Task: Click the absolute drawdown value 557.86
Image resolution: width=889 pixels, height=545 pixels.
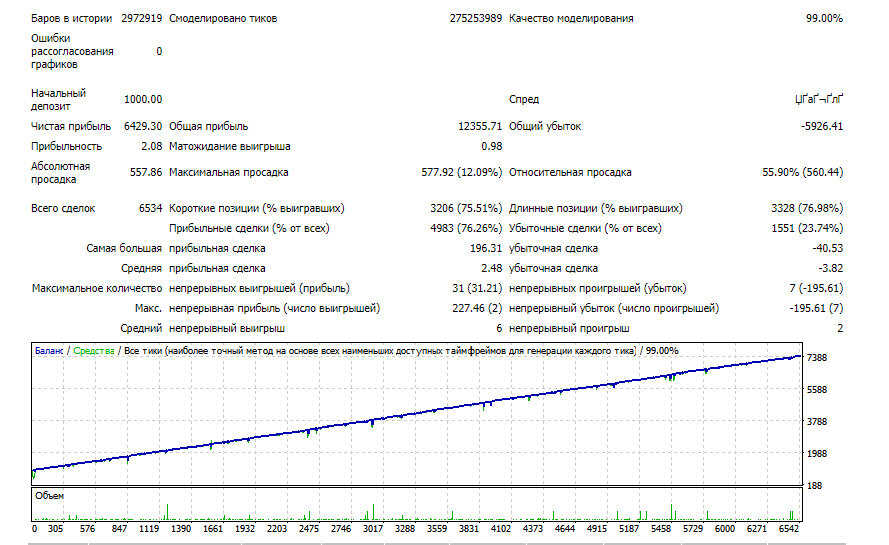Action: coord(146,172)
